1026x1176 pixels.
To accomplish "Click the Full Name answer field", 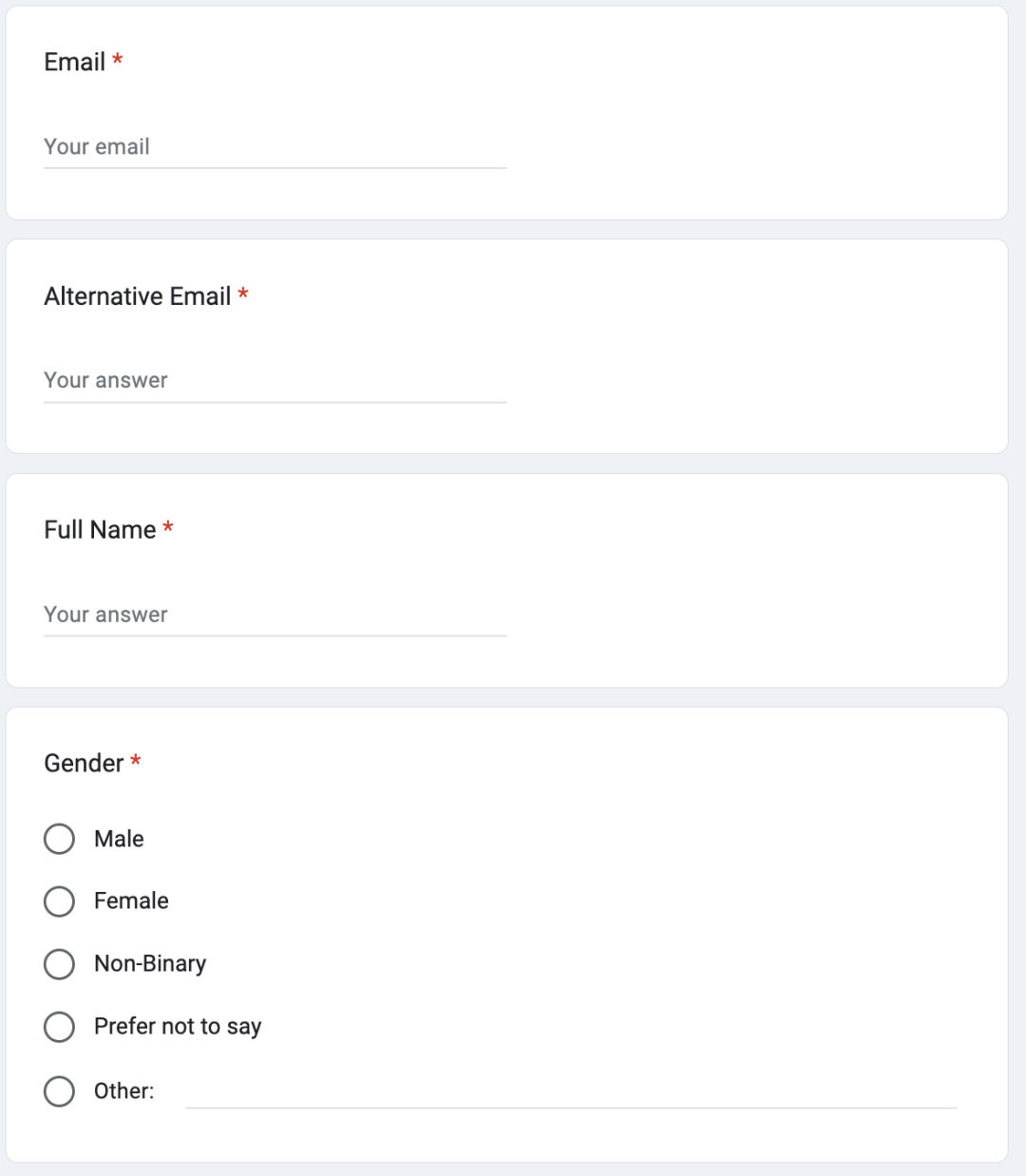I will click(x=275, y=616).
